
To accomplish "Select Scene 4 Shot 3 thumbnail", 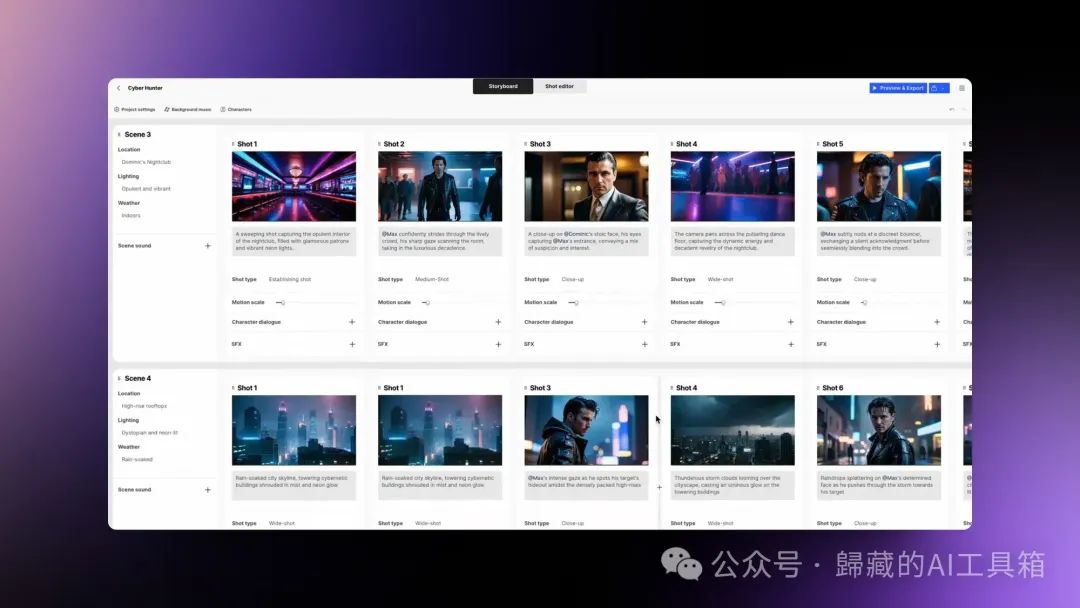I will point(586,430).
